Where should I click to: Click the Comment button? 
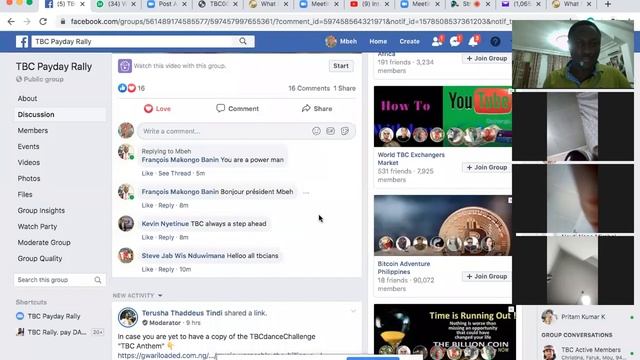pos(238,109)
